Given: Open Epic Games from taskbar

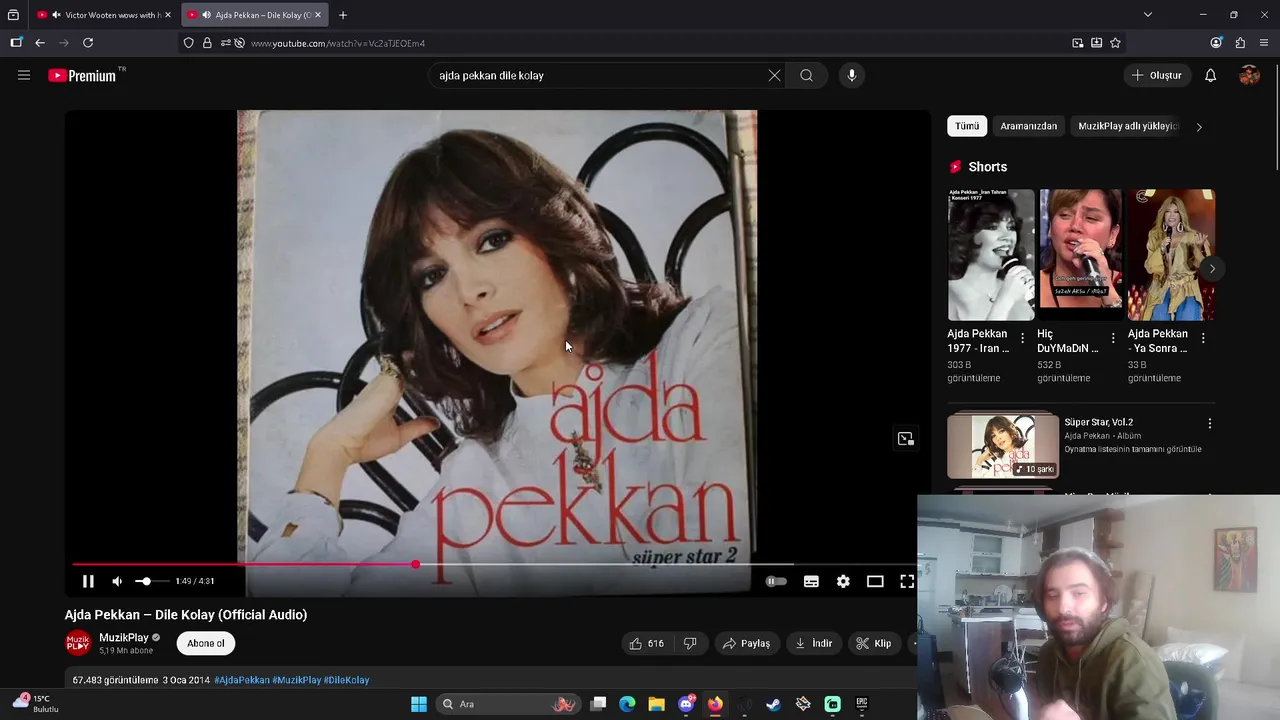Looking at the screenshot, I should coord(861,704).
